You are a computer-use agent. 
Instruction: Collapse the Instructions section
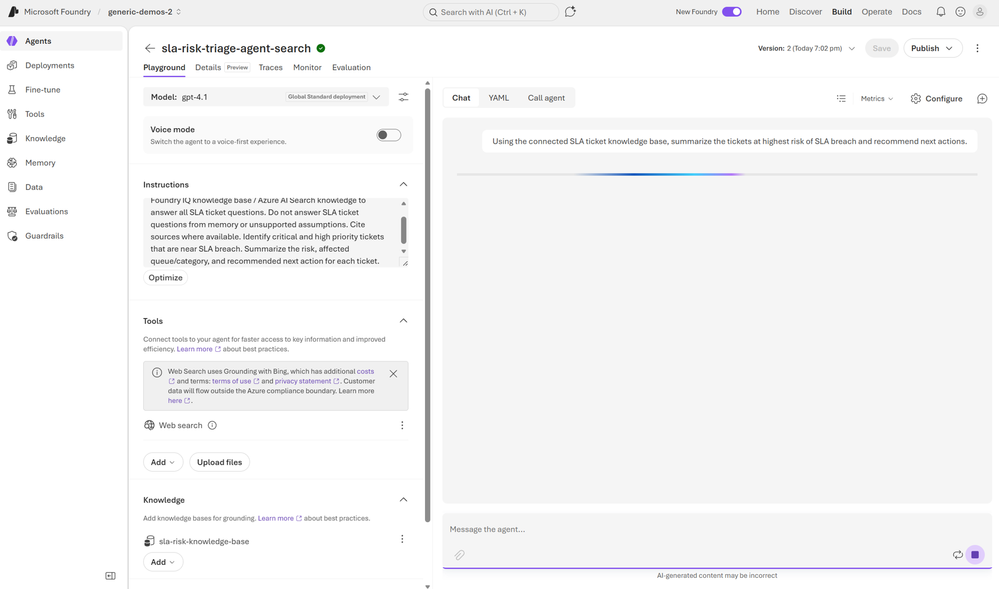point(403,184)
